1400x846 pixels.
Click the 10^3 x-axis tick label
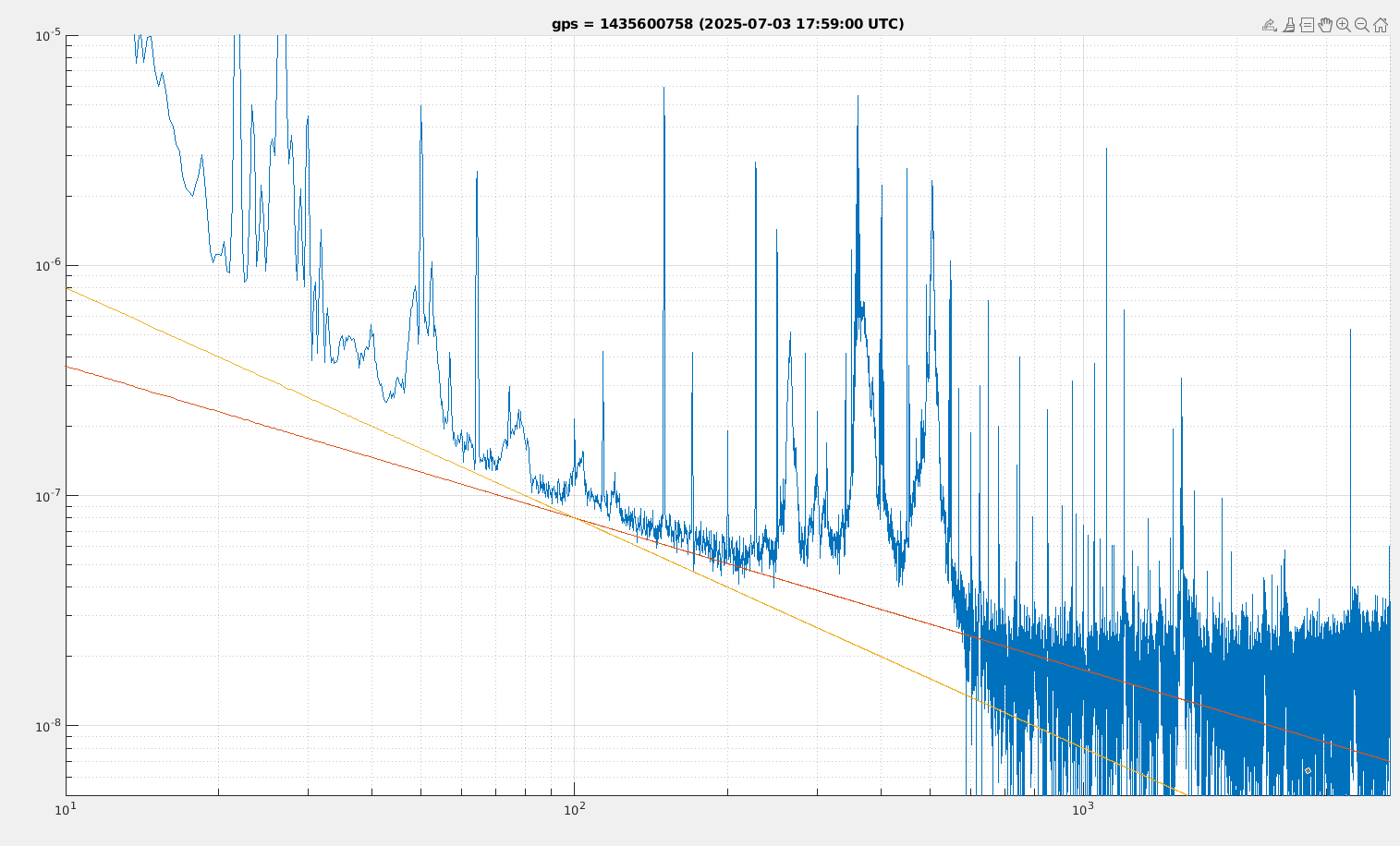point(1082,809)
